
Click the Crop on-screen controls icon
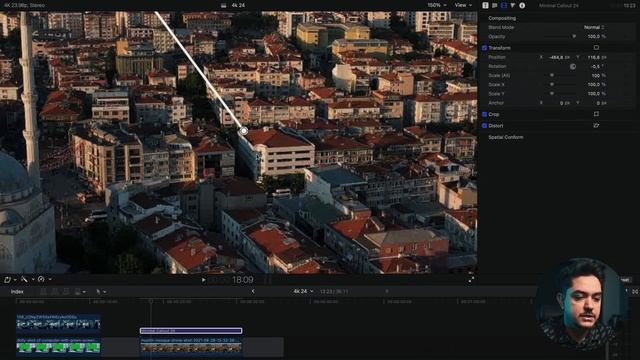(x=596, y=114)
